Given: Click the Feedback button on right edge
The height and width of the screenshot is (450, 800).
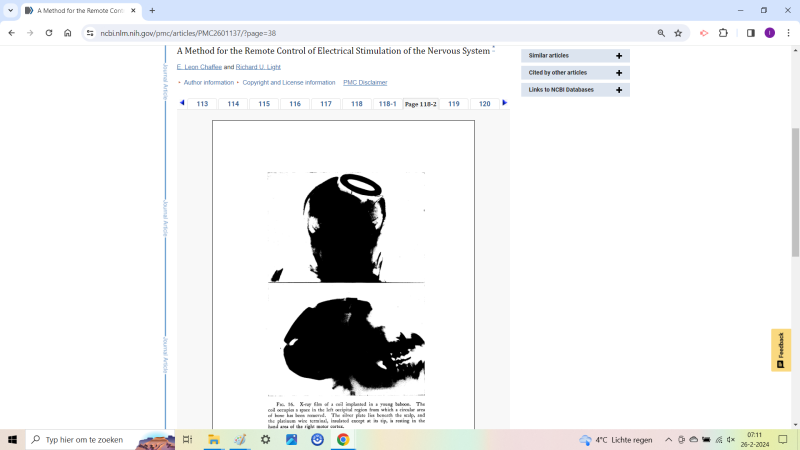Looking at the screenshot, I should click(x=781, y=350).
